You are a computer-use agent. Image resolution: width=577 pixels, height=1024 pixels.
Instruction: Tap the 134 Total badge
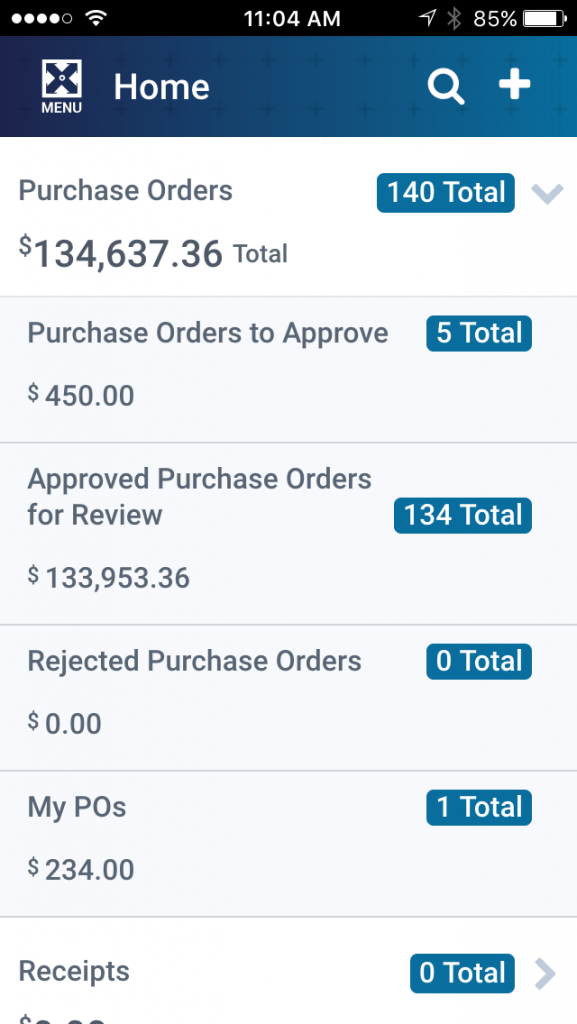[x=463, y=515]
